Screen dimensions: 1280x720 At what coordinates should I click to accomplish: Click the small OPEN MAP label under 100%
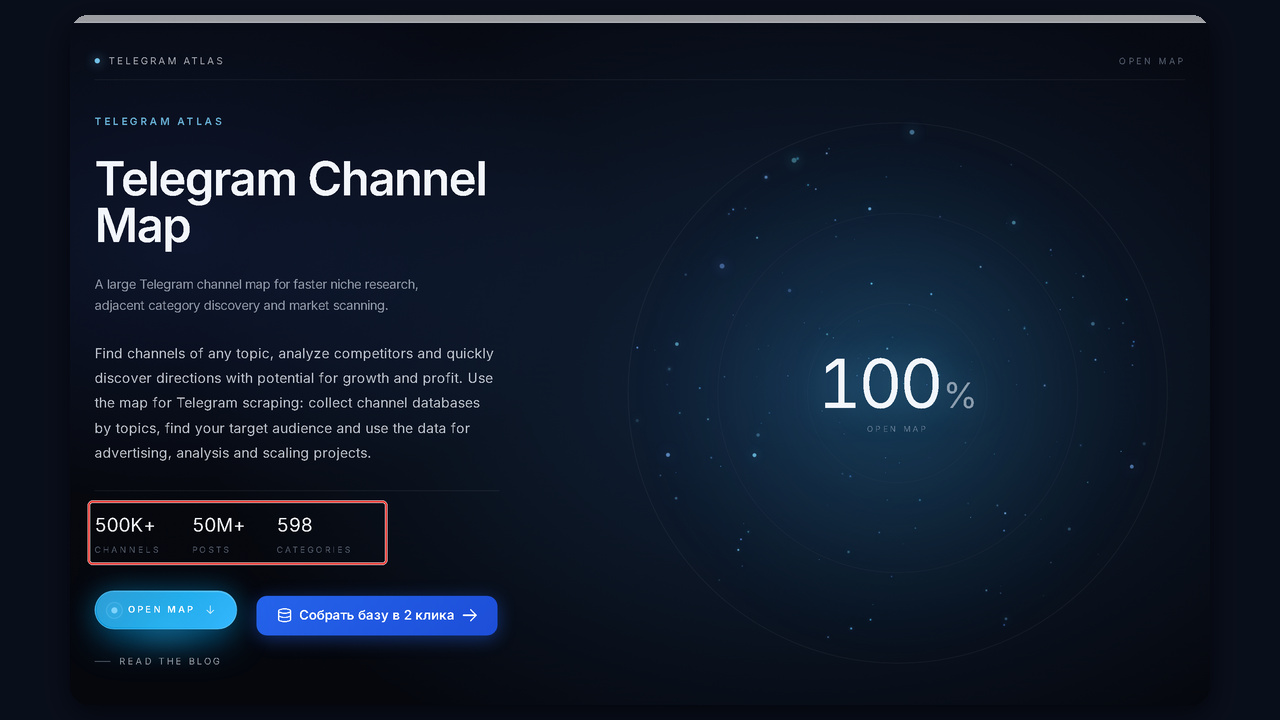pyautogui.click(x=897, y=429)
